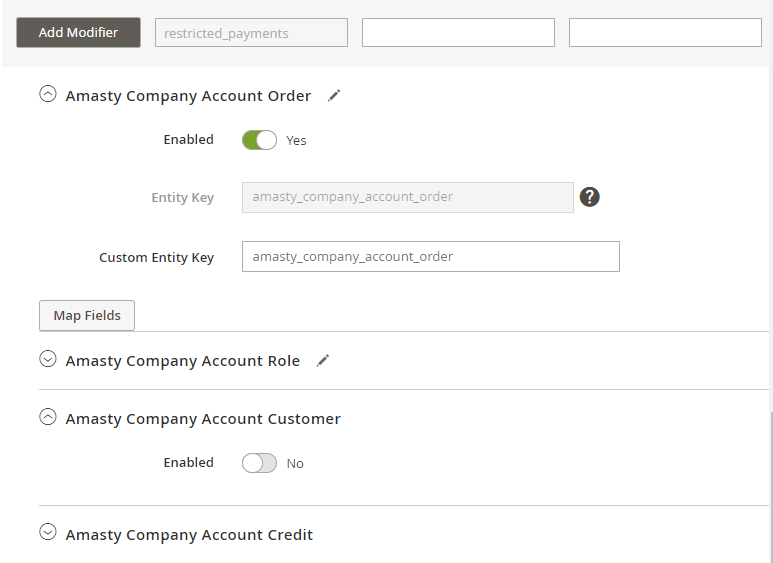Click pencil edit icon beside Amasty Company Account Order
Image resolution: width=773 pixels, height=563 pixels.
point(334,96)
